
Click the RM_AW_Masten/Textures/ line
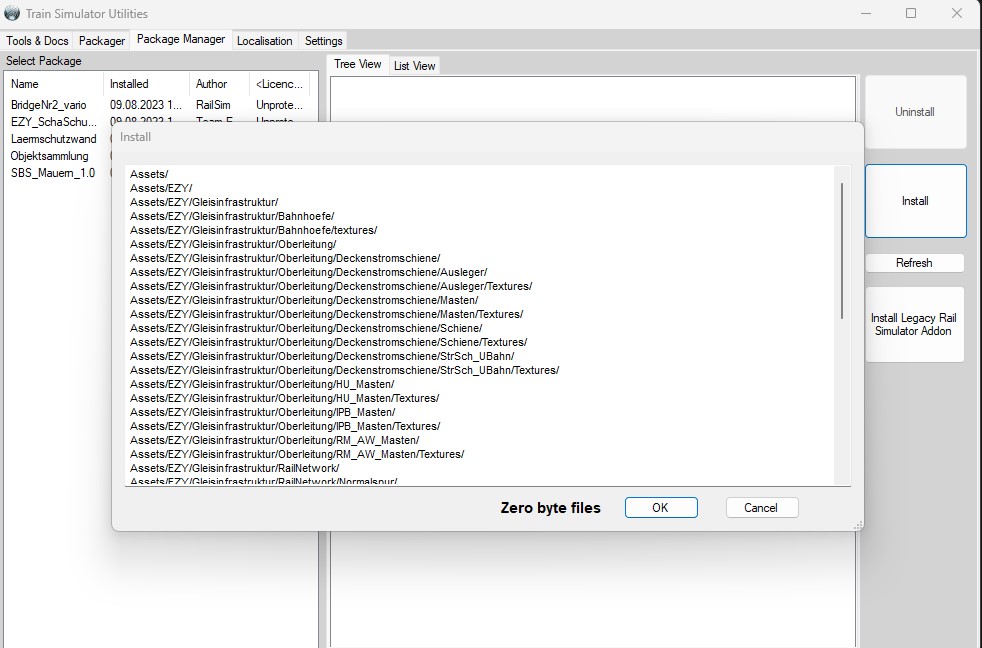coord(297,455)
